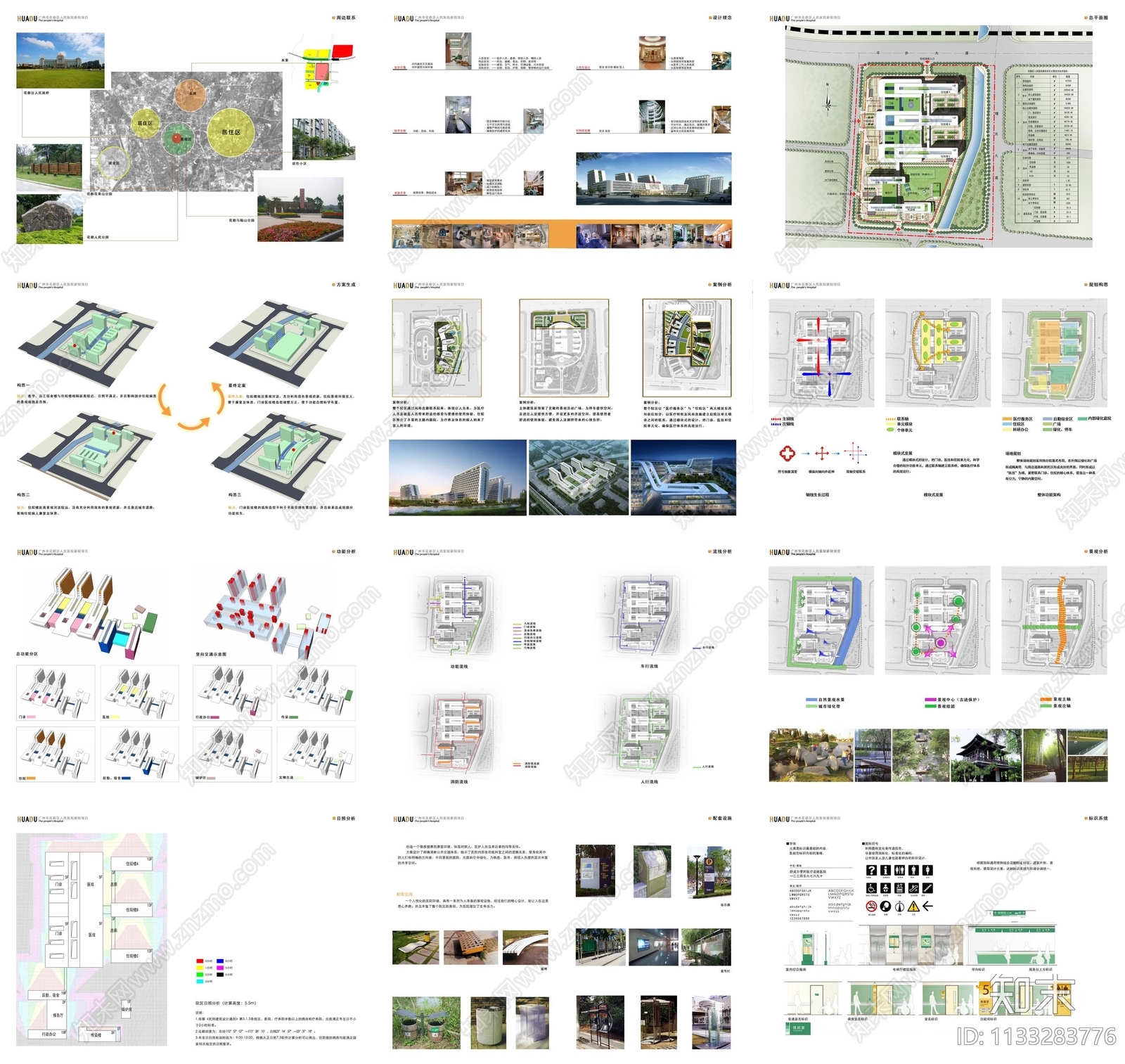The width and height of the screenshot is (1125, 1064).
Task: Click the large rock photo in the park
Action: tap(49, 219)
